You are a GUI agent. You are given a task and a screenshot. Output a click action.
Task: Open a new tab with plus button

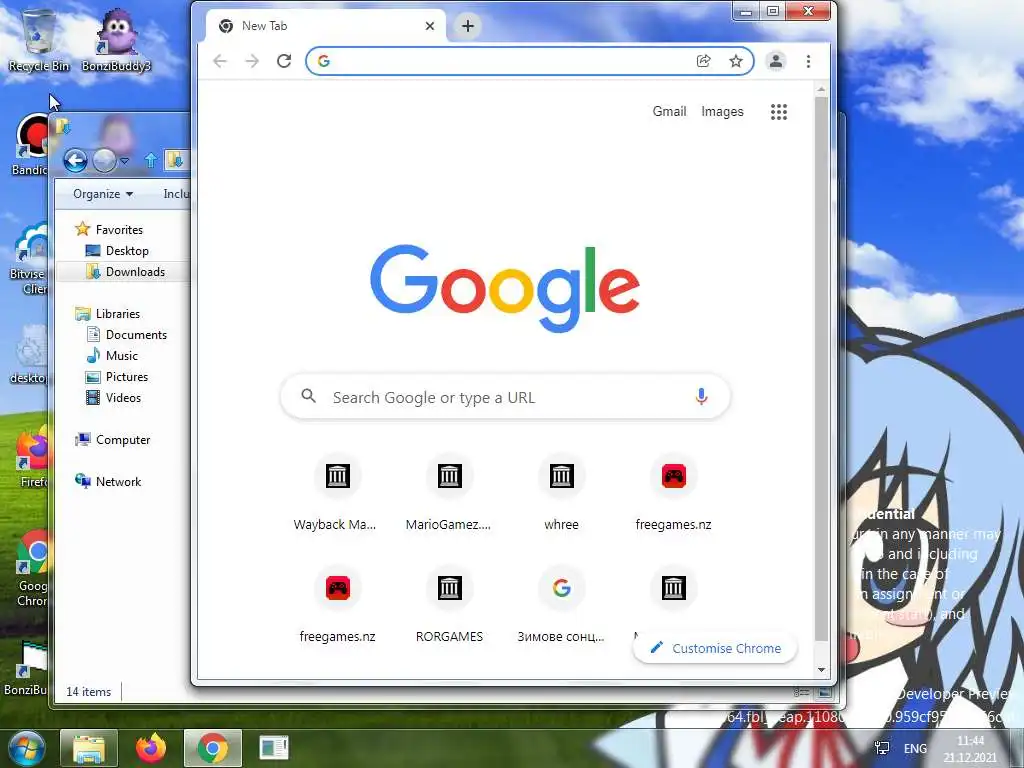(x=468, y=26)
